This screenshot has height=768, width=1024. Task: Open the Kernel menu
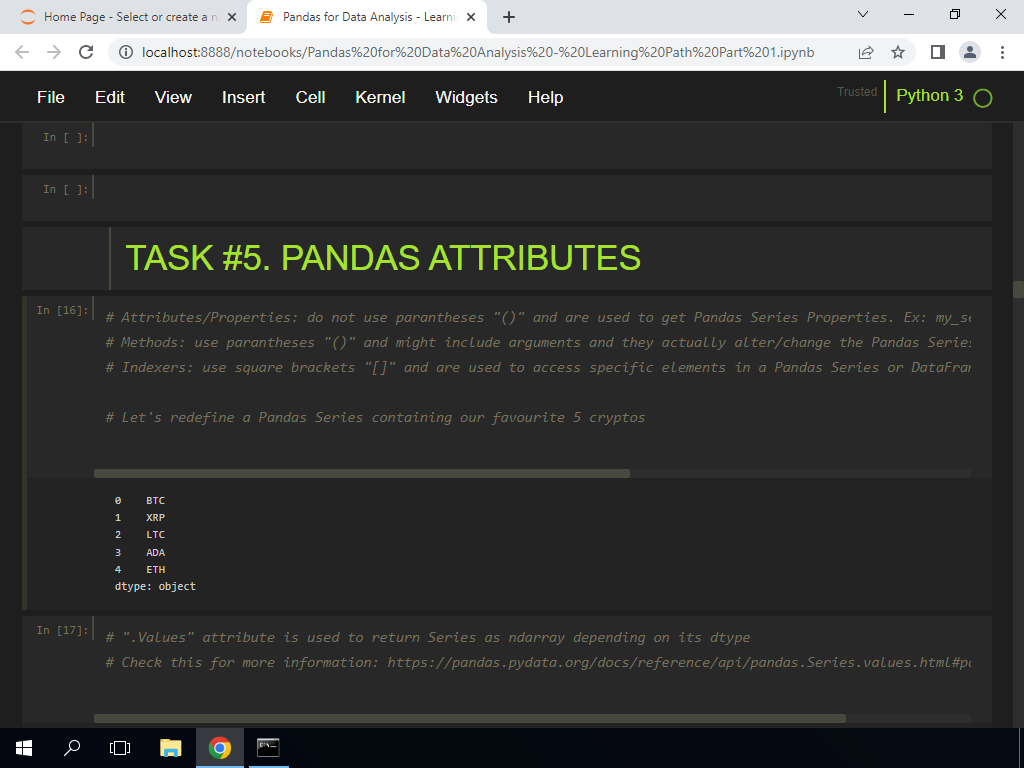[380, 97]
